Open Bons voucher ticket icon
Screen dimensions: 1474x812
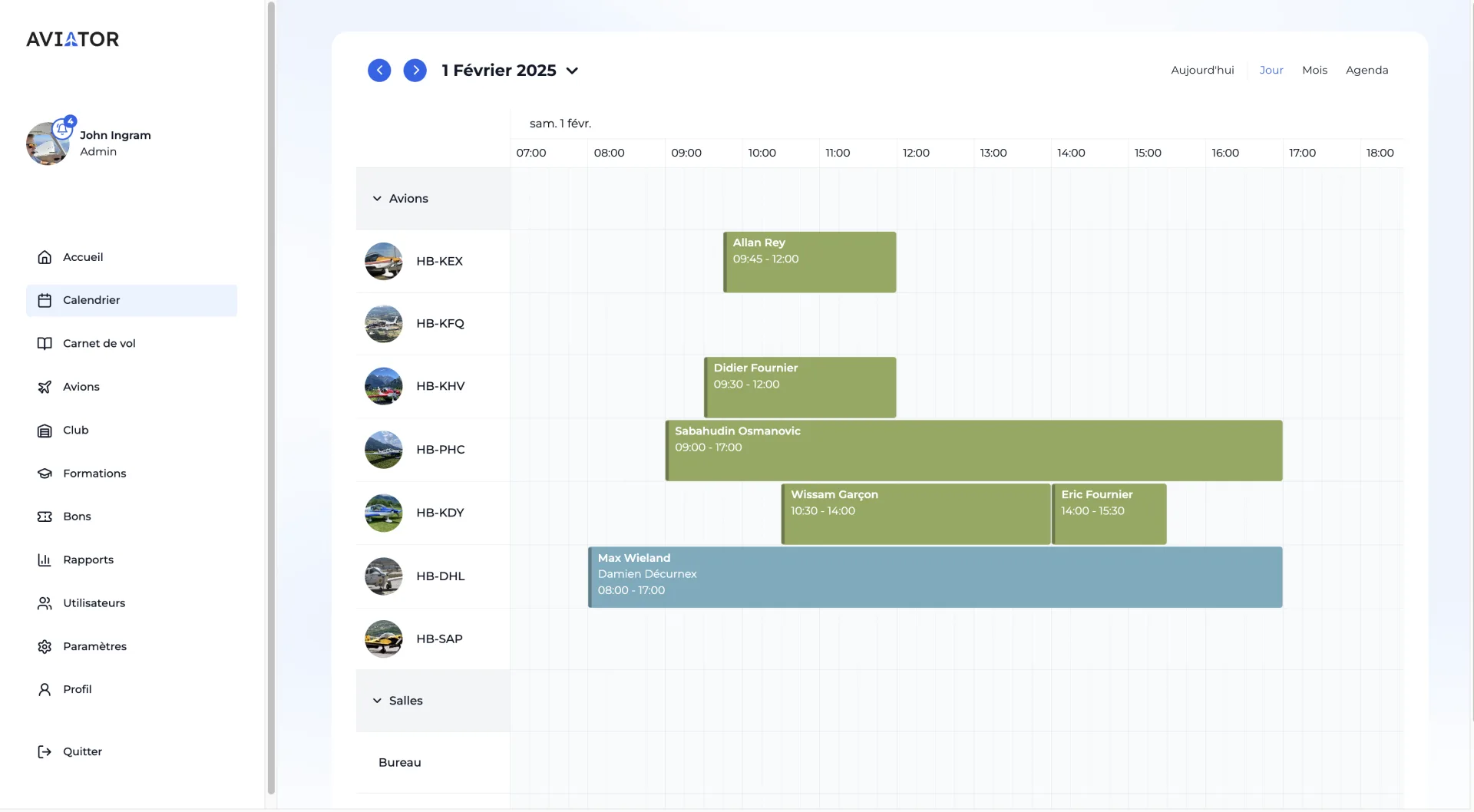click(x=45, y=517)
